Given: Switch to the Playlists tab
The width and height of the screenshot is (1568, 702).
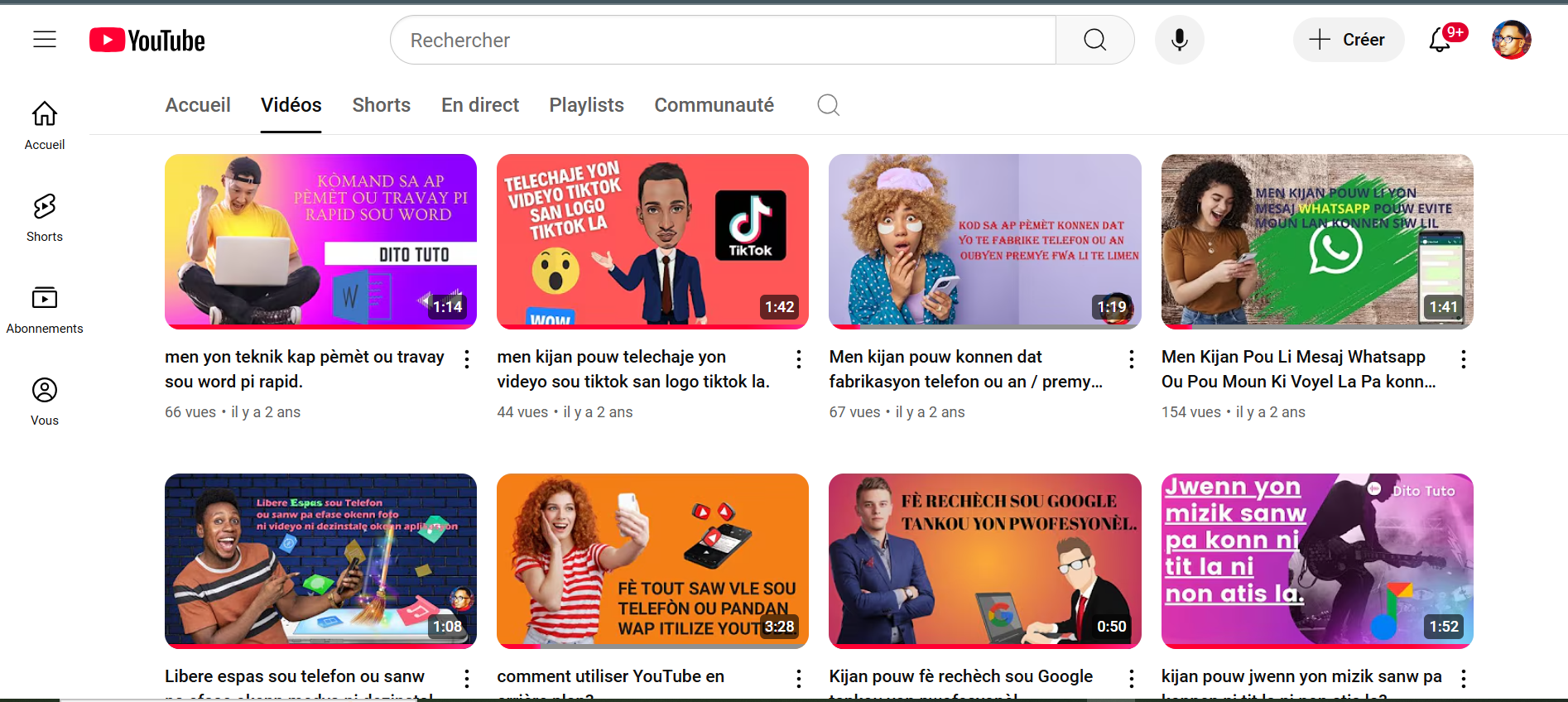Looking at the screenshot, I should coord(586,105).
